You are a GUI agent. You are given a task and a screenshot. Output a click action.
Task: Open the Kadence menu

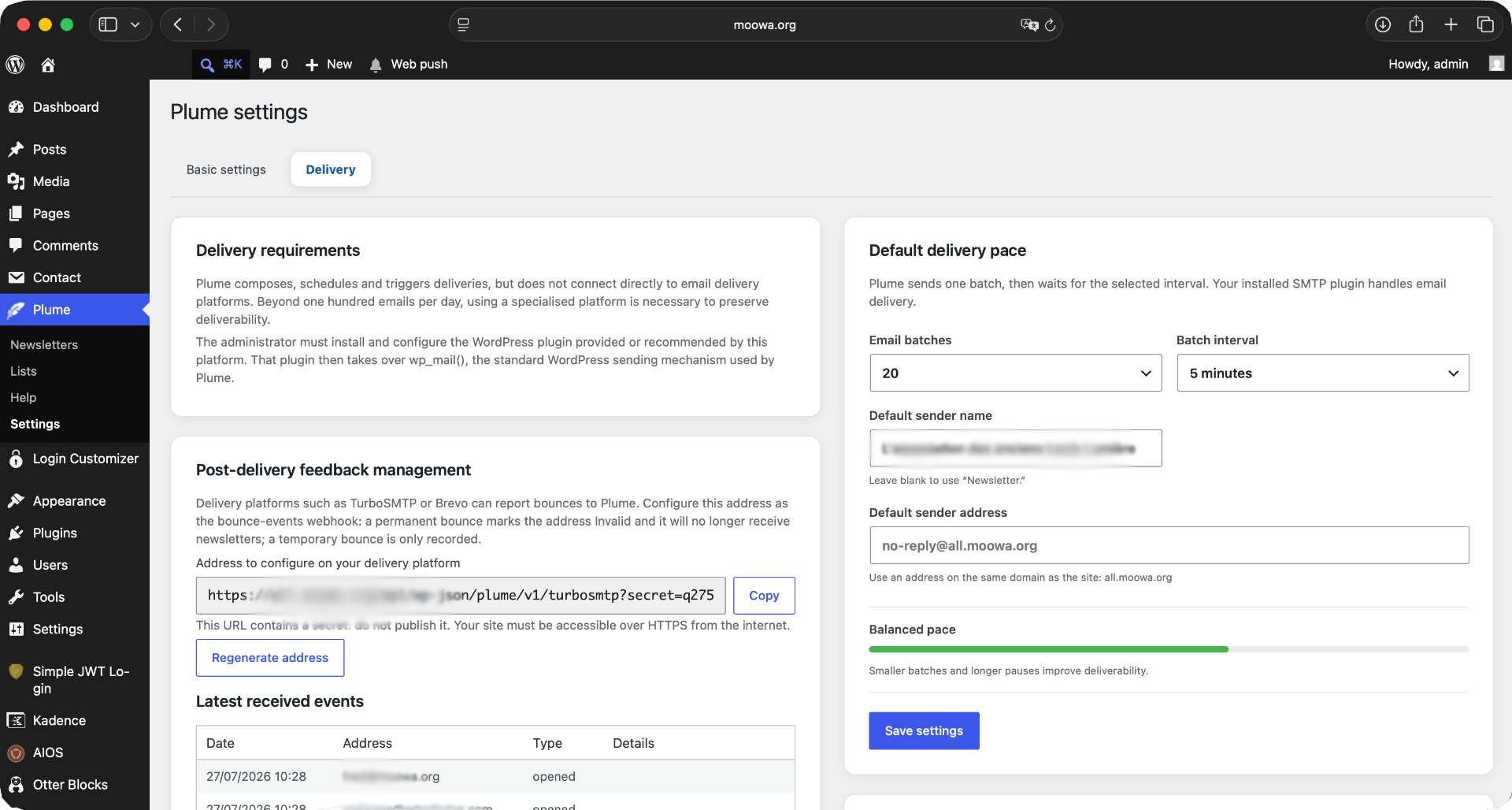[75, 721]
